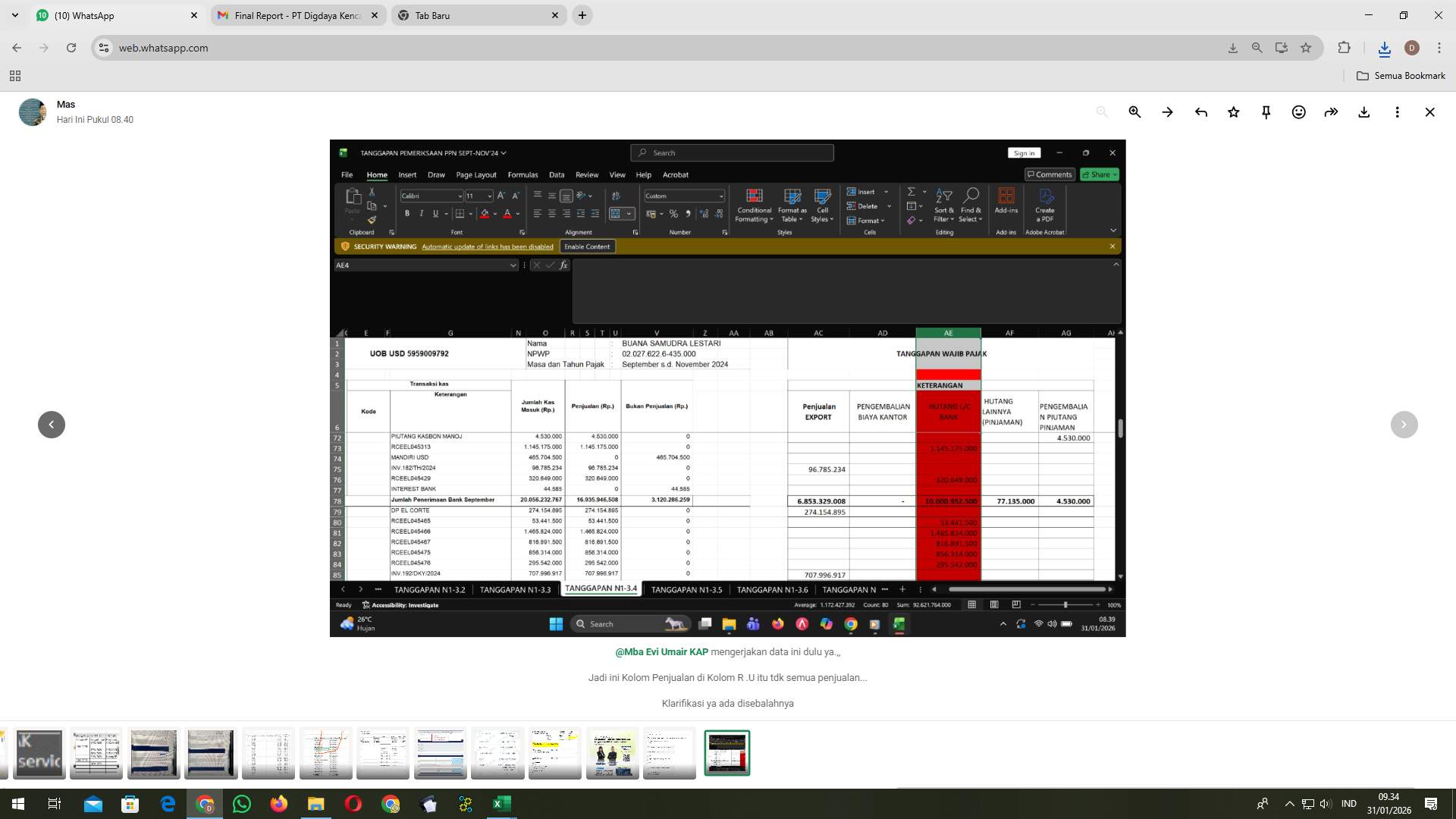Viewport: 1456px width, 819px height.
Task: React with an emoji to the image
Action: (x=1298, y=111)
